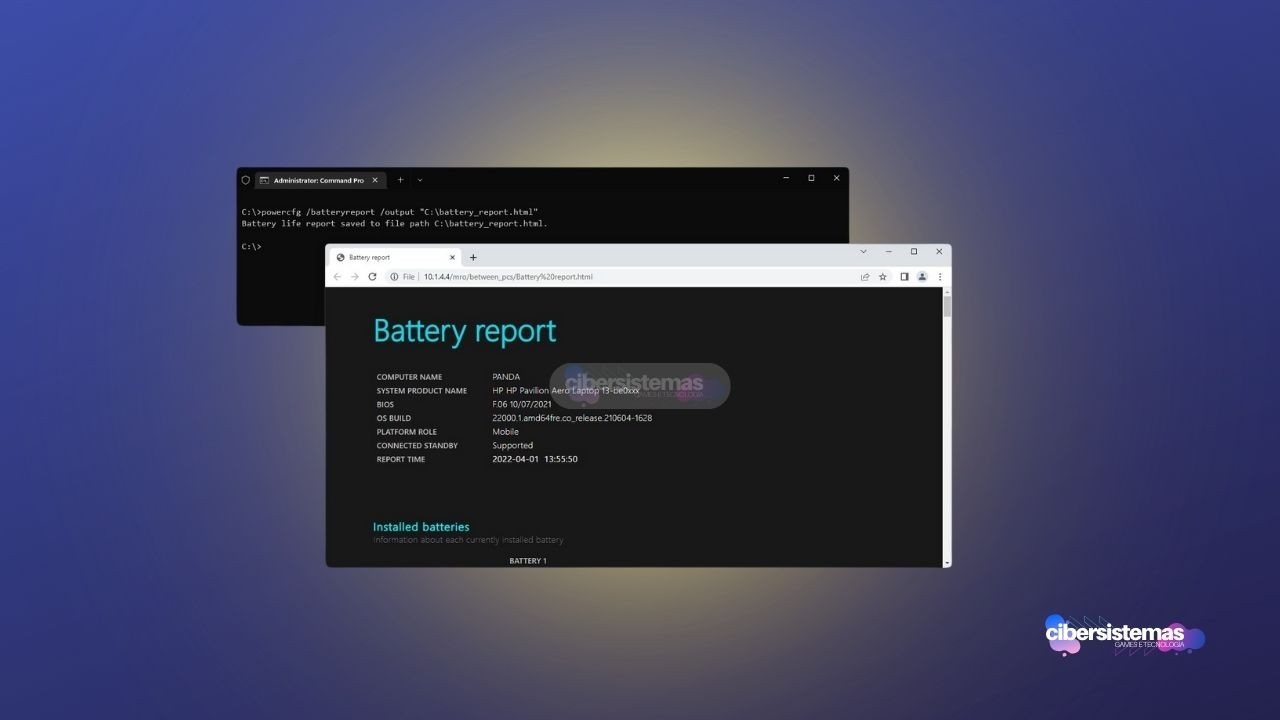Select the Battery report browser tab
Viewport: 1280px width, 720px height.
pyautogui.click(x=395, y=257)
